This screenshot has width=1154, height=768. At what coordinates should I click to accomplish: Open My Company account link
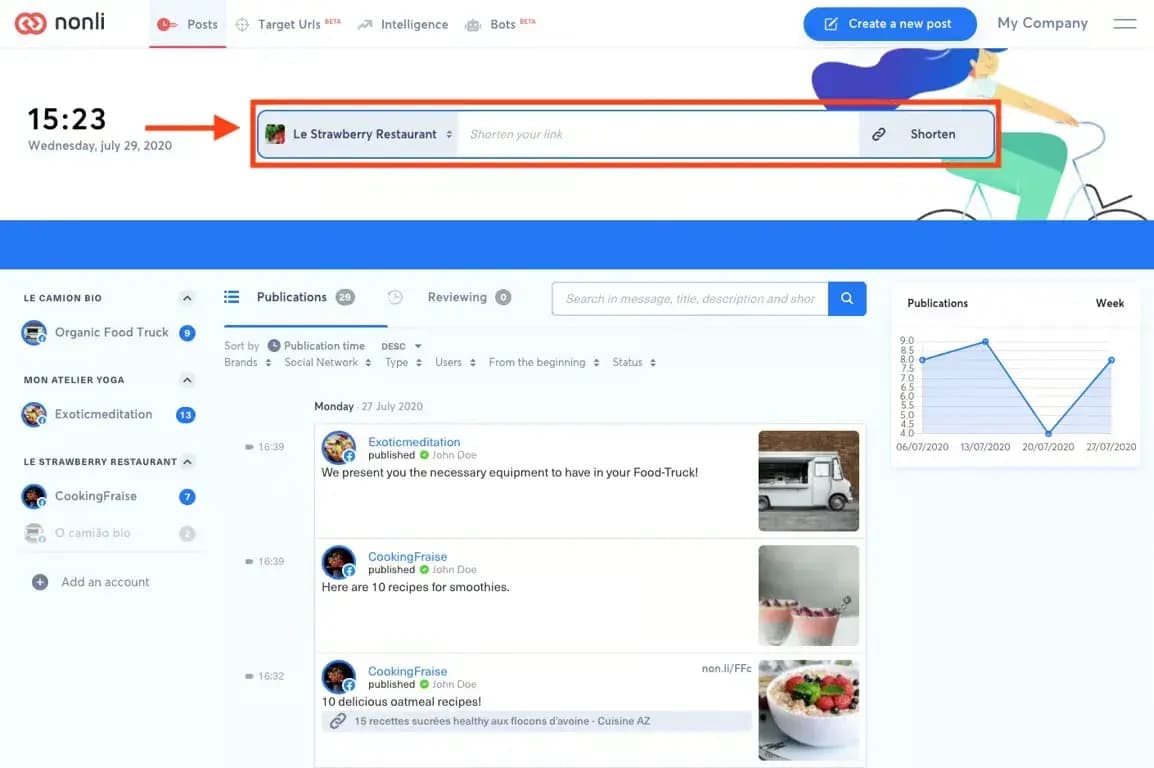(1042, 23)
